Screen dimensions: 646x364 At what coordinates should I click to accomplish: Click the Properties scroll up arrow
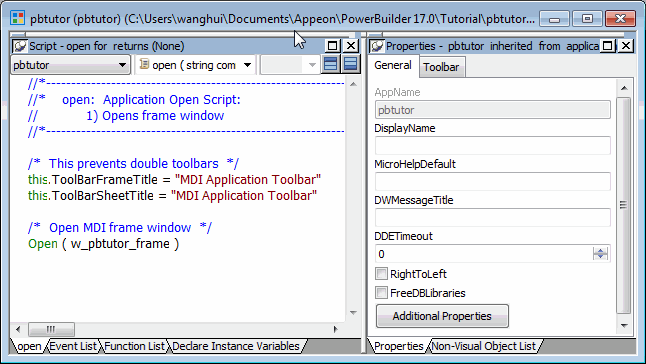[624, 88]
